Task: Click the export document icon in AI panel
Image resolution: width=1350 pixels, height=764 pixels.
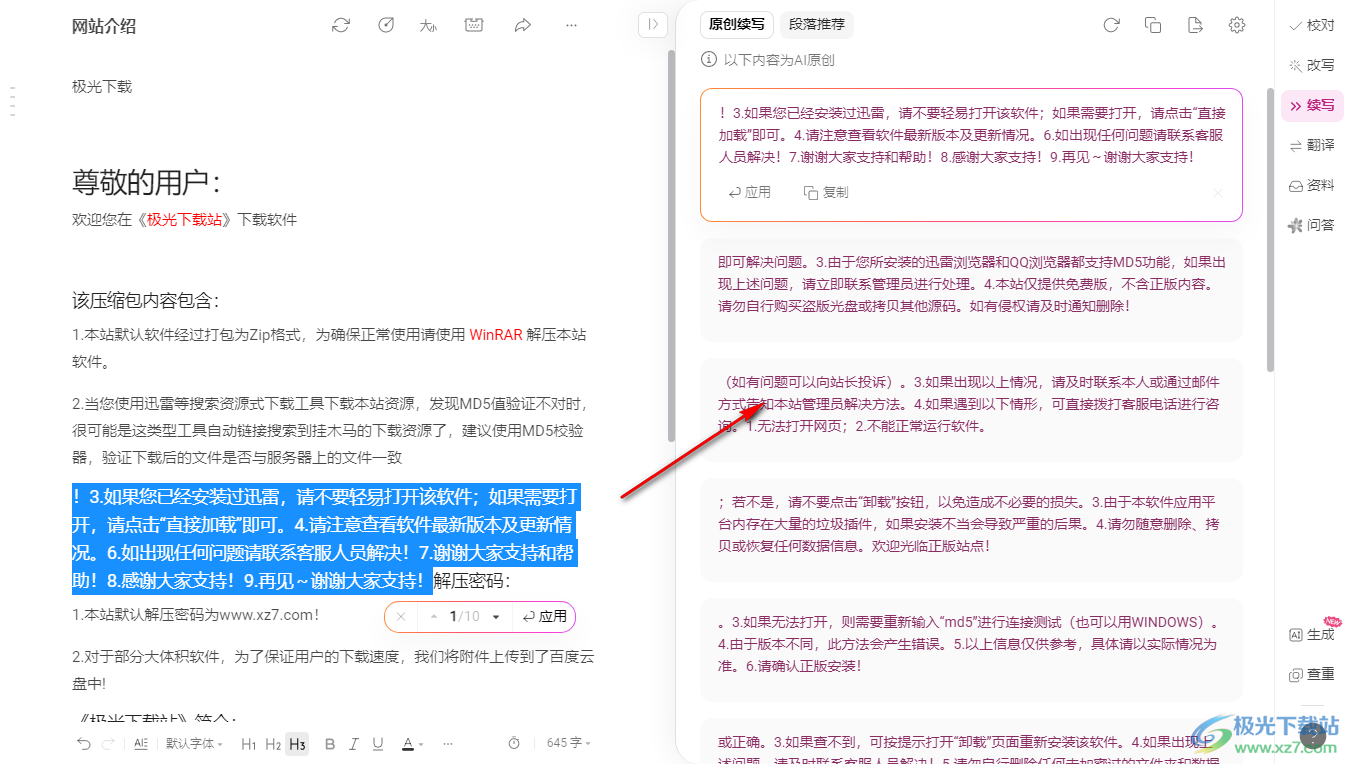Action: click(x=1195, y=25)
